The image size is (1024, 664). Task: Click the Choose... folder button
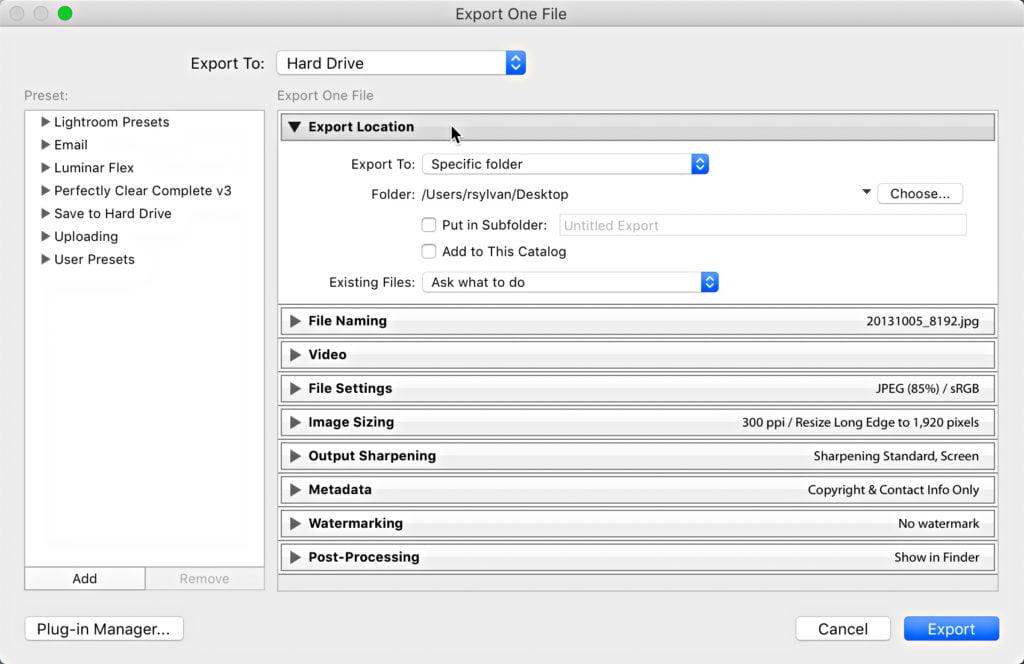click(920, 194)
